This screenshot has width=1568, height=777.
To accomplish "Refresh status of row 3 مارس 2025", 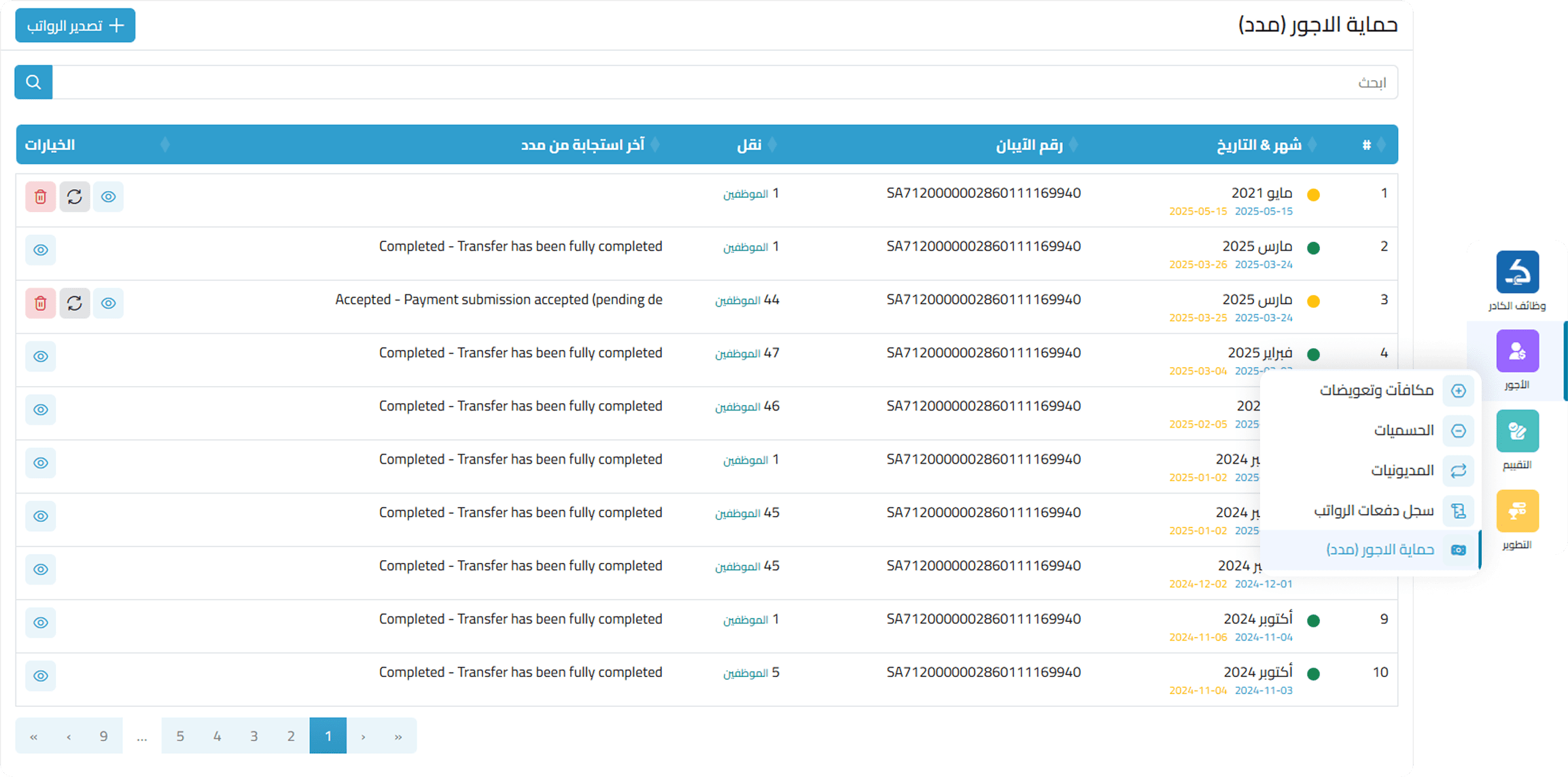I will (75, 303).
